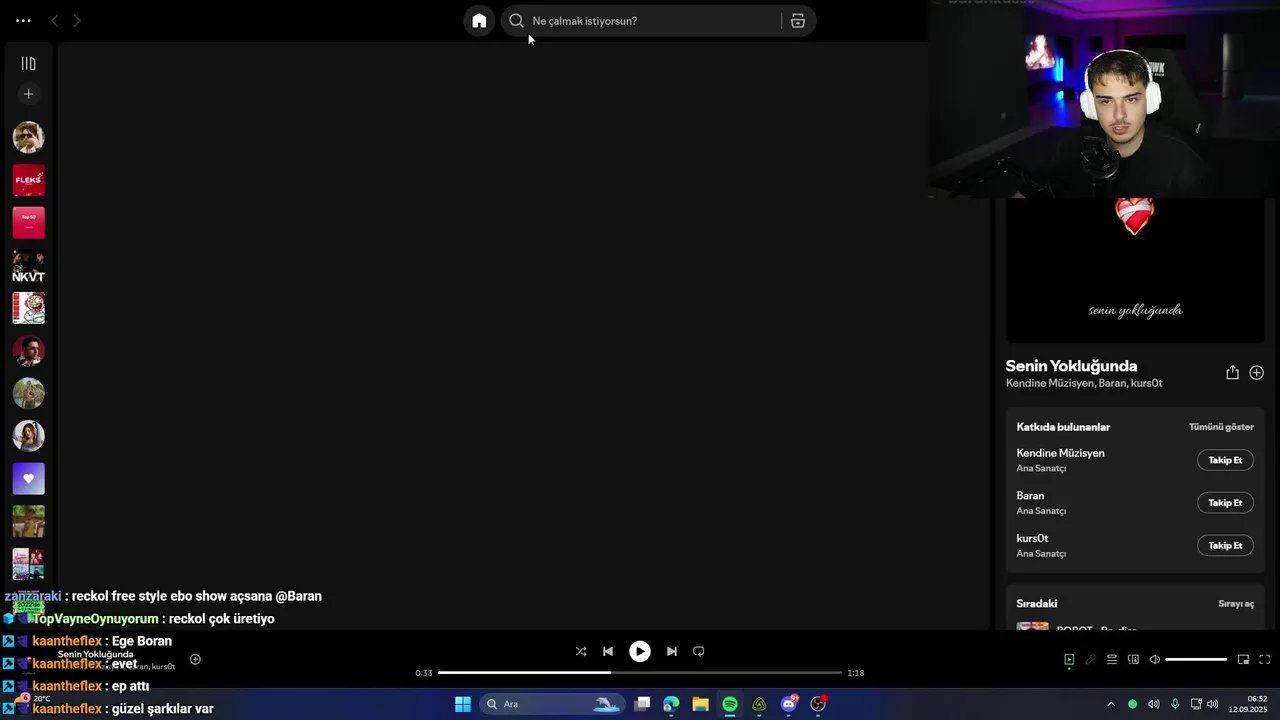Open the Top 50 red playlist thumbnail
This screenshot has height=720, width=1280.
coord(28,223)
